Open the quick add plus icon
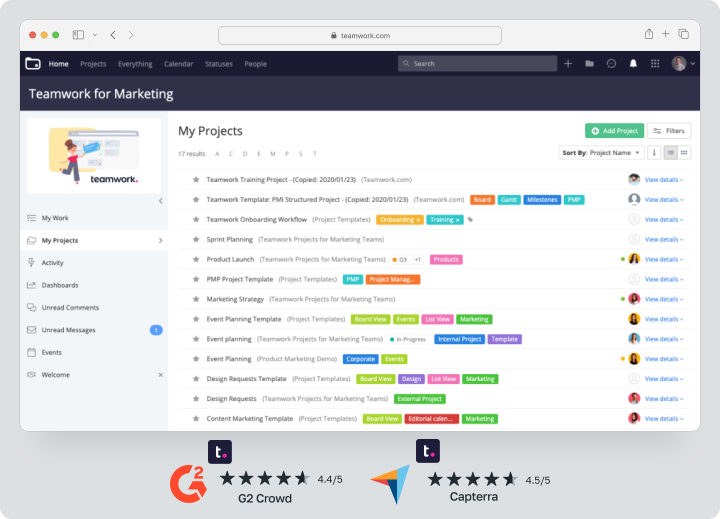The height and width of the screenshot is (519, 720). [568, 63]
